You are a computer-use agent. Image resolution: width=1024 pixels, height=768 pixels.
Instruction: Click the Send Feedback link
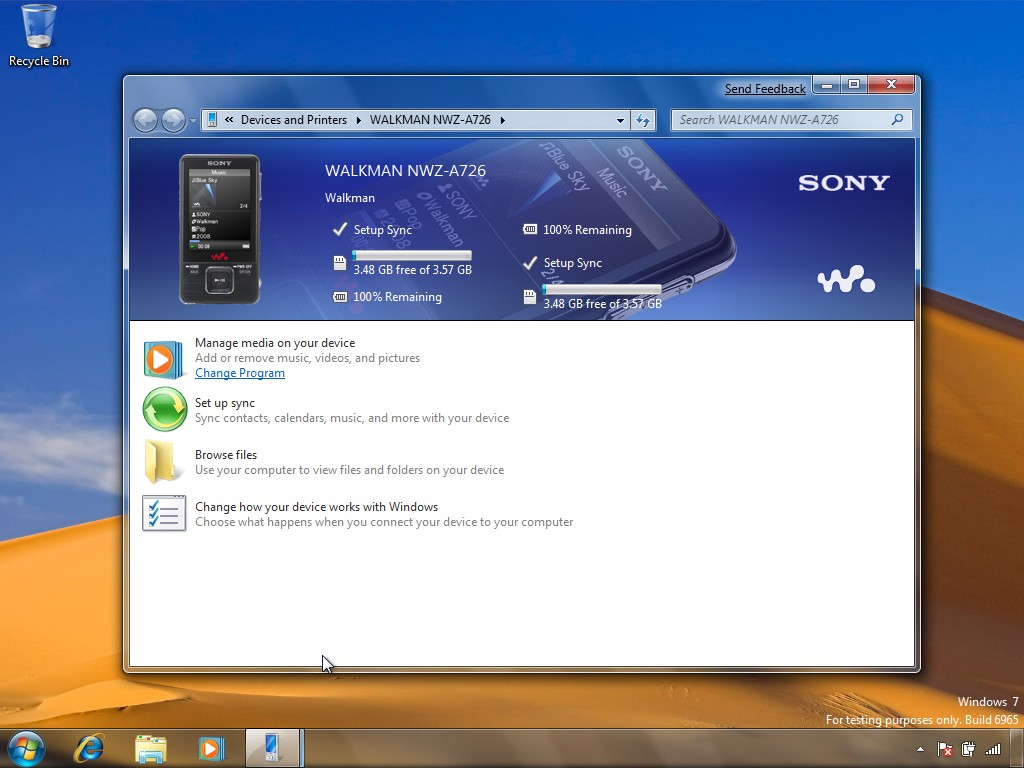(765, 89)
